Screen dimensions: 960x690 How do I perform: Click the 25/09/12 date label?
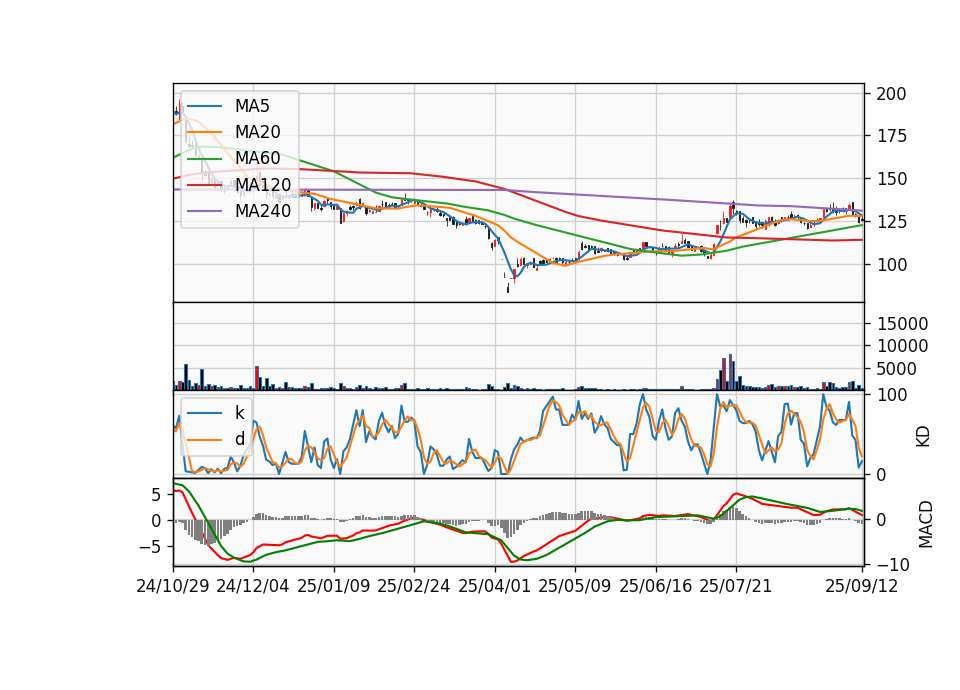[x=861, y=586]
